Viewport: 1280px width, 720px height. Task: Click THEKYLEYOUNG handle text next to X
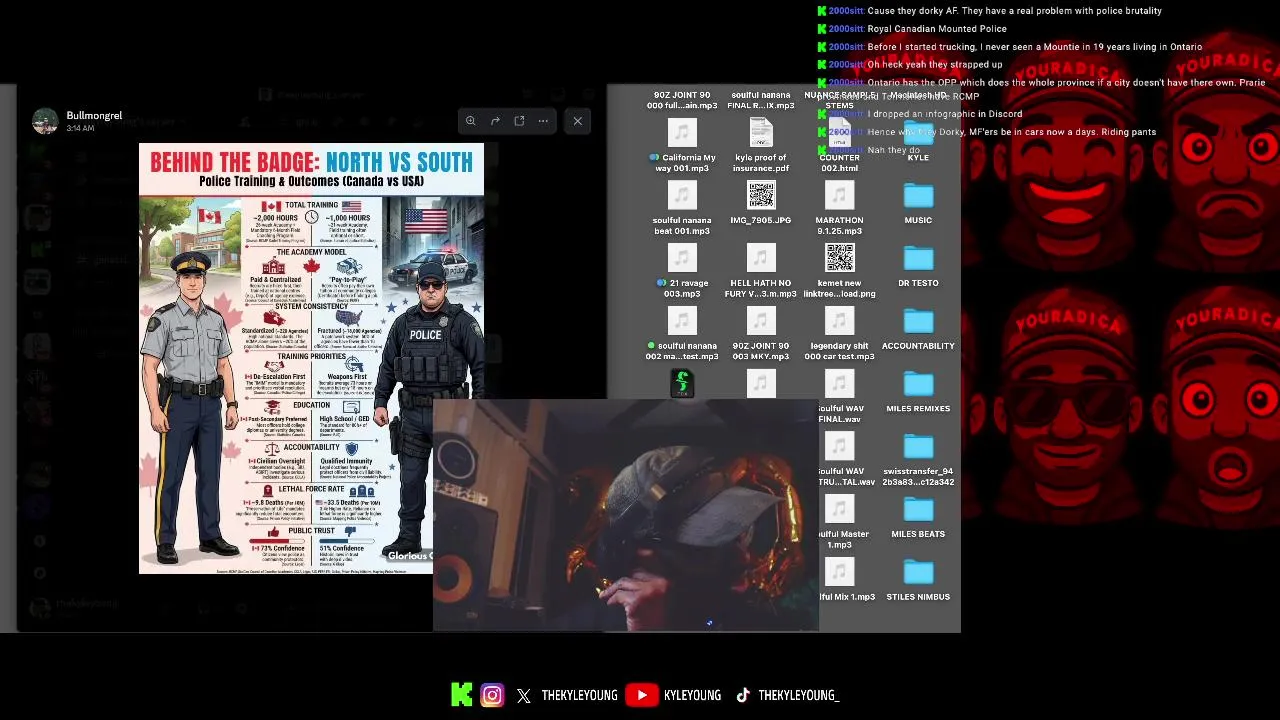tap(580, 695)
